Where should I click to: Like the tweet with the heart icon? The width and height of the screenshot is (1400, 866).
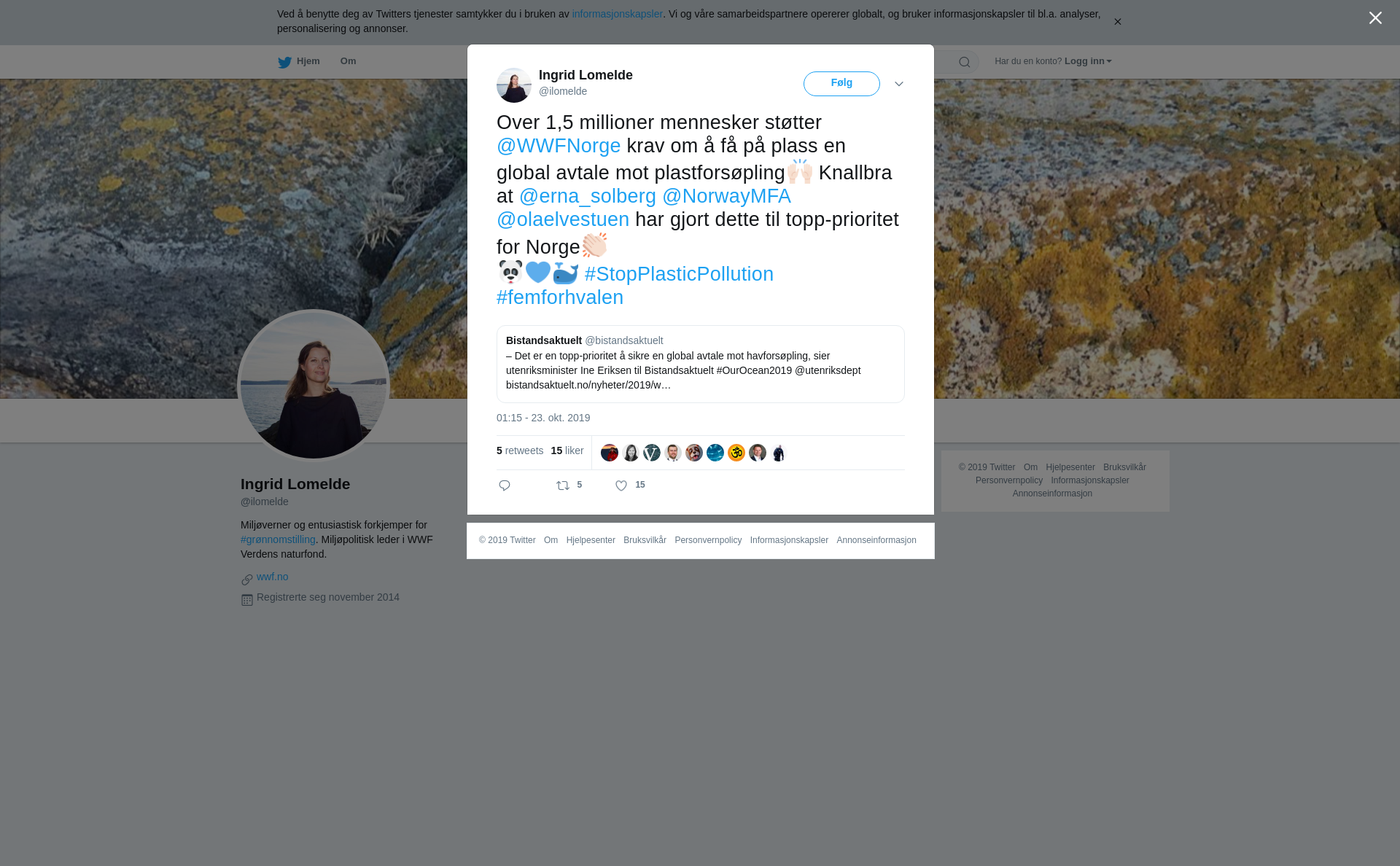[621, 485]
